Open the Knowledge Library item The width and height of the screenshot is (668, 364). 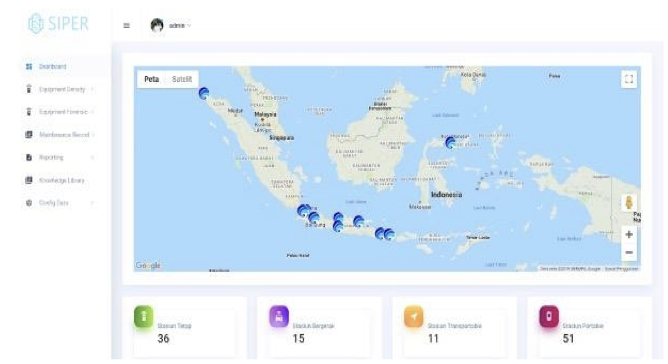pos(62,180)
